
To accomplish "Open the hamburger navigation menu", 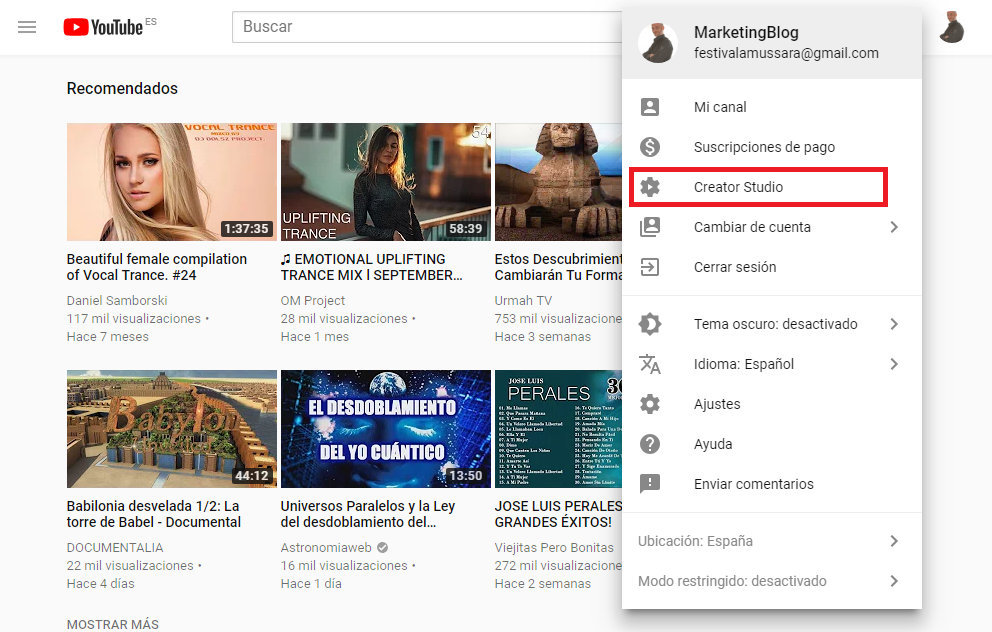I will (x=27, y=27).
